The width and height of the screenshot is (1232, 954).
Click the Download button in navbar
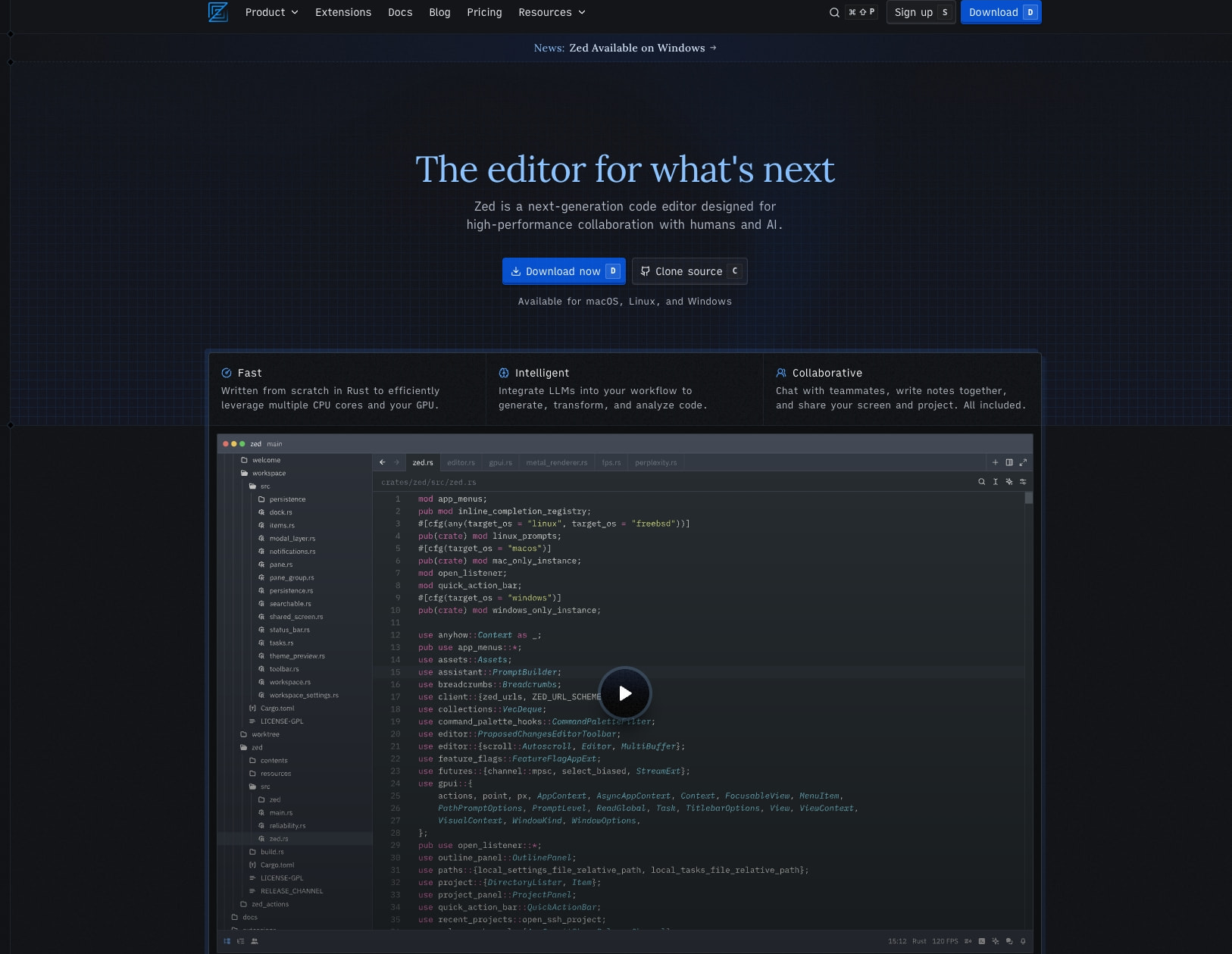[x=1001, y=12]
